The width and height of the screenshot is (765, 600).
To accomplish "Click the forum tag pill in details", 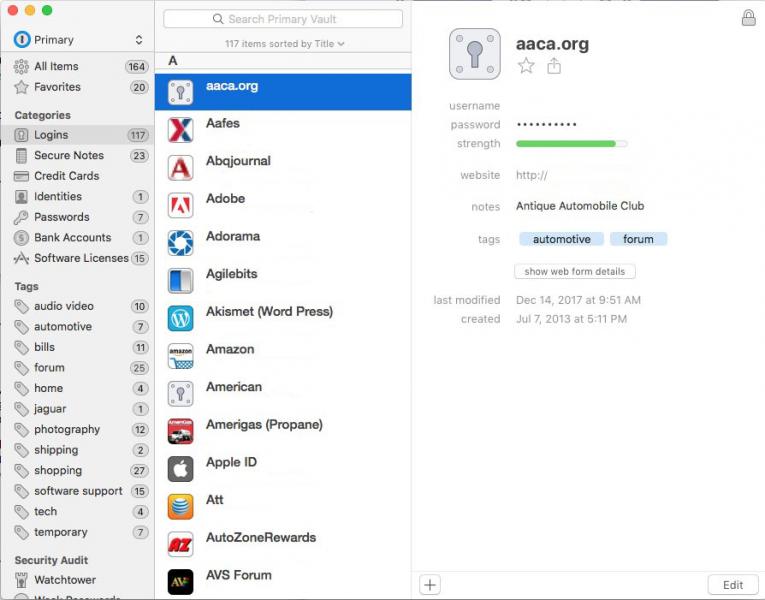I will [638, 239].
